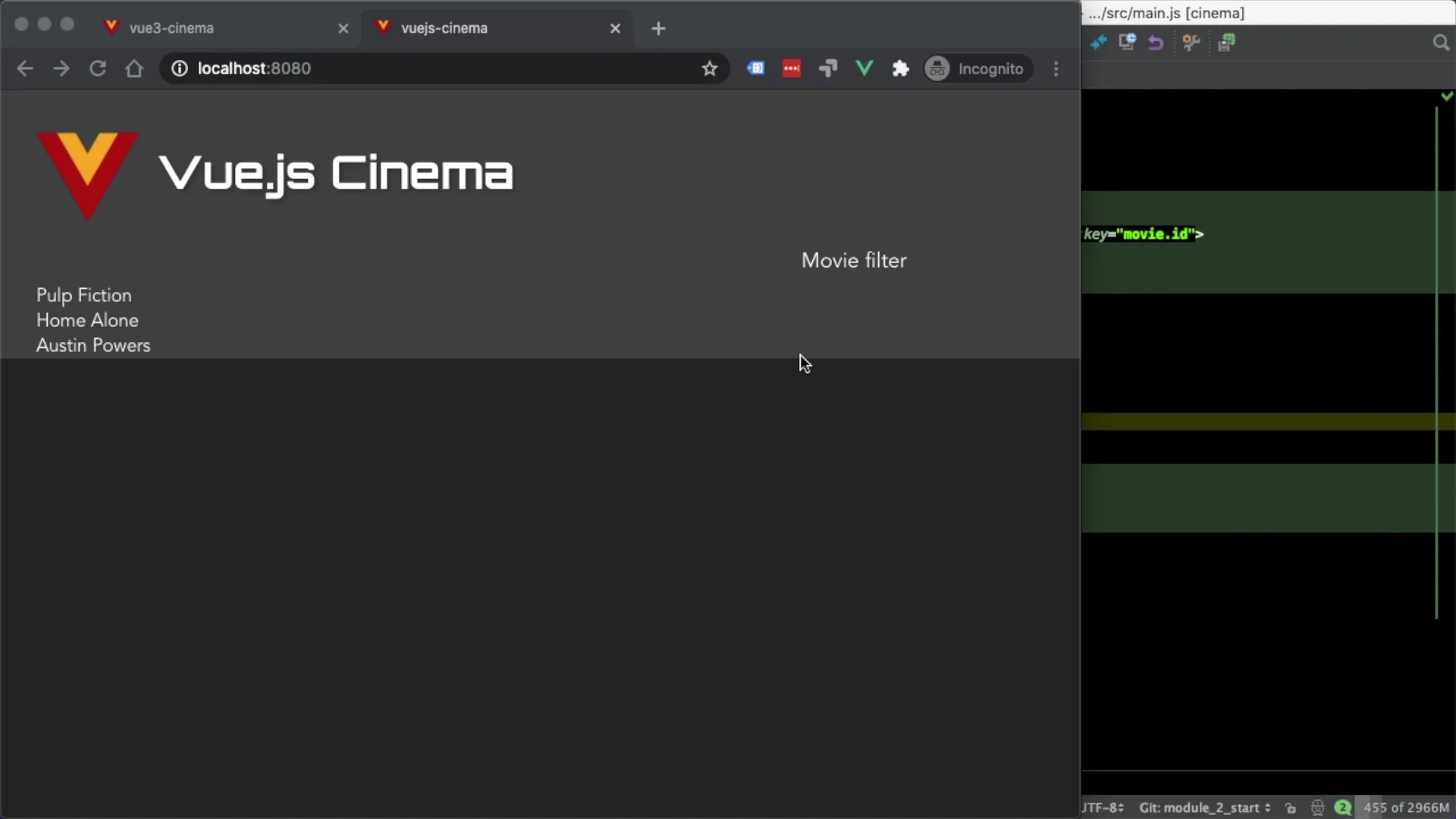Screen dimensions: 1456x819
Task: Bookmark this page with the star
Action: tap(709, 69)
